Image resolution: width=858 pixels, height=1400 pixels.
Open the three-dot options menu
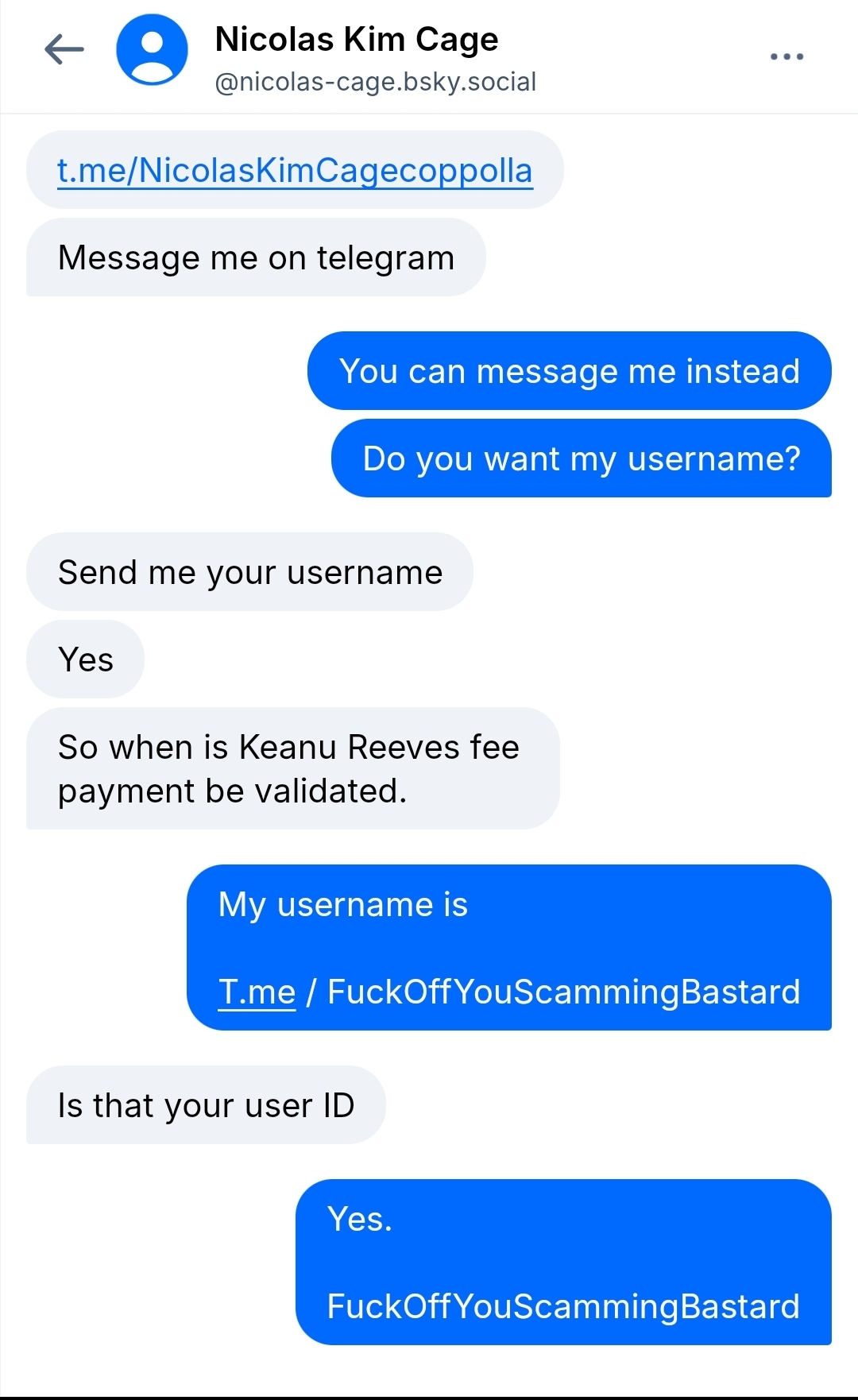[786, 56]
